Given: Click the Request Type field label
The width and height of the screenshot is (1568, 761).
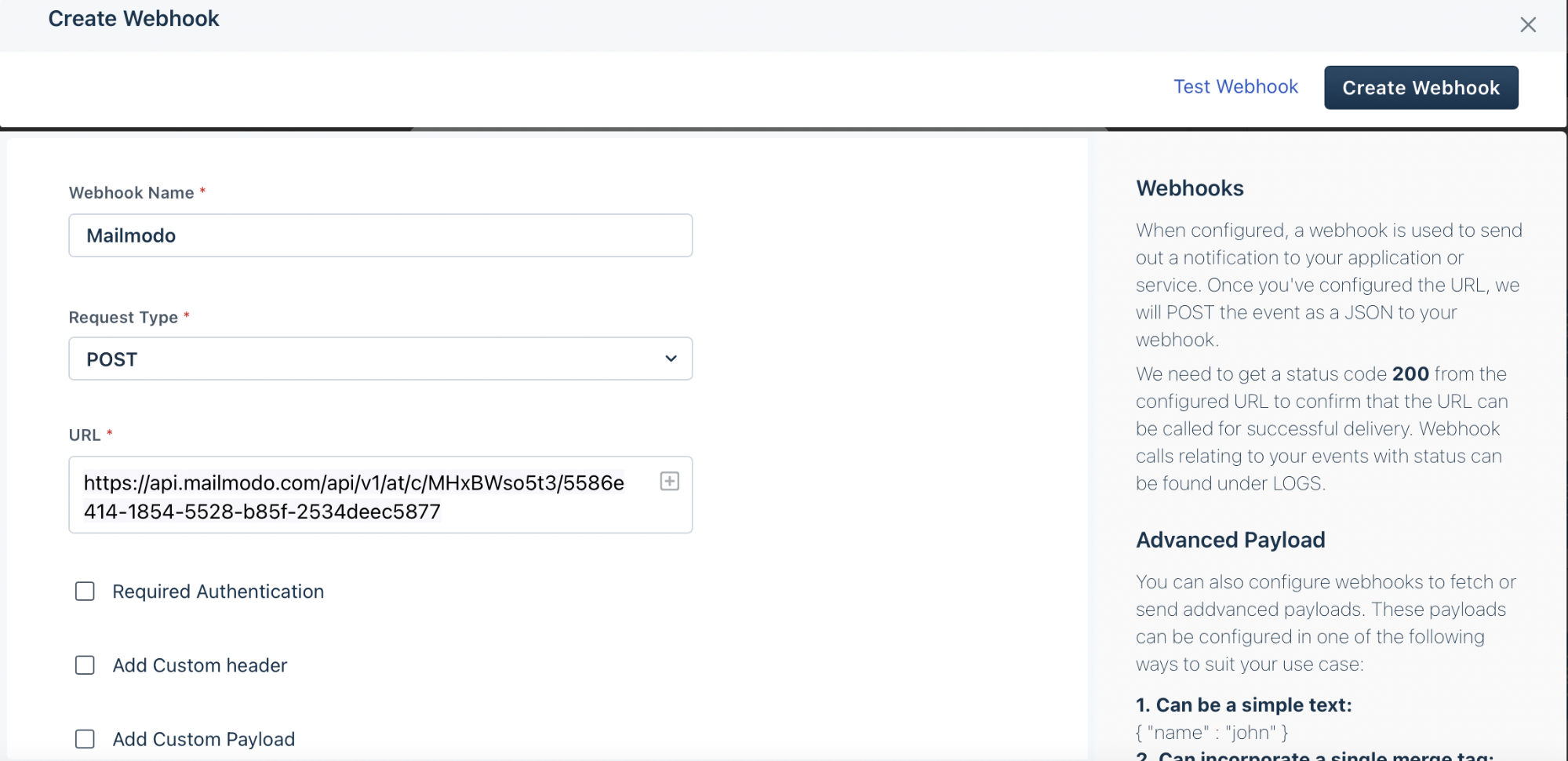Looking at the screenshot, I should 124,318.
